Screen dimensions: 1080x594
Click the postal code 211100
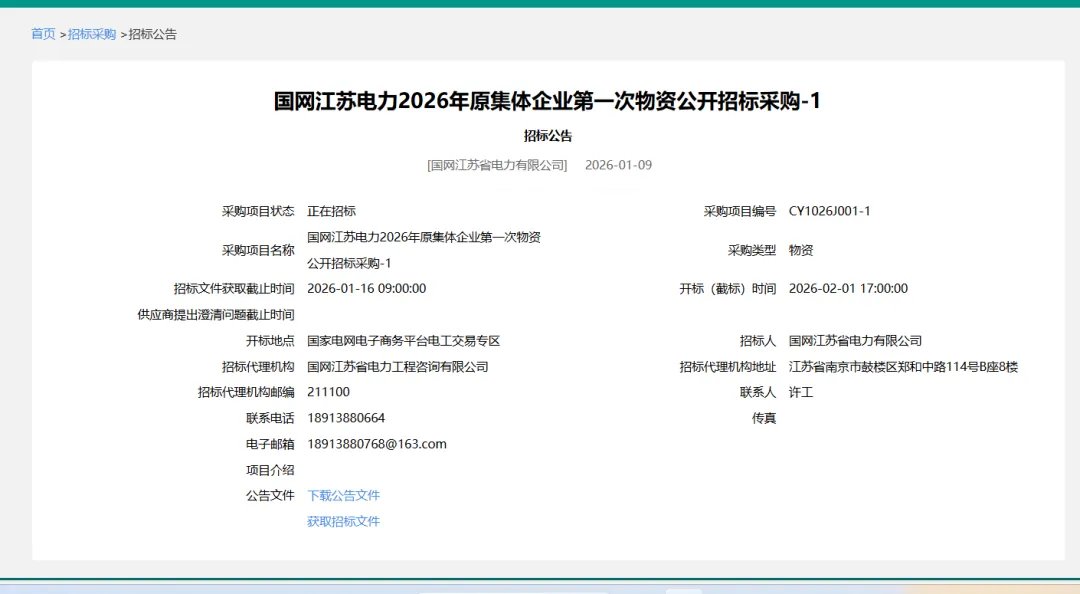329,392
